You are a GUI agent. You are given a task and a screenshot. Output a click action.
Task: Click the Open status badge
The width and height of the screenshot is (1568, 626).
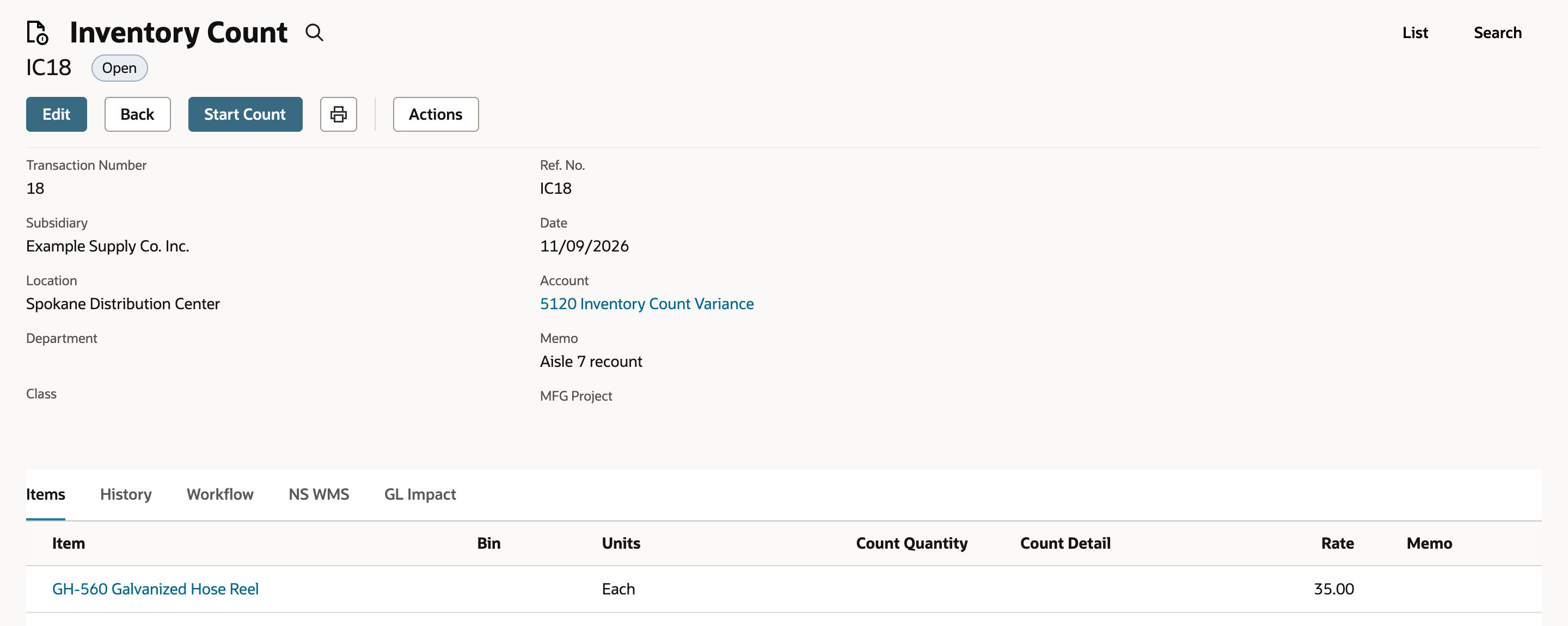pyautogui.click(x=119, y=68)
